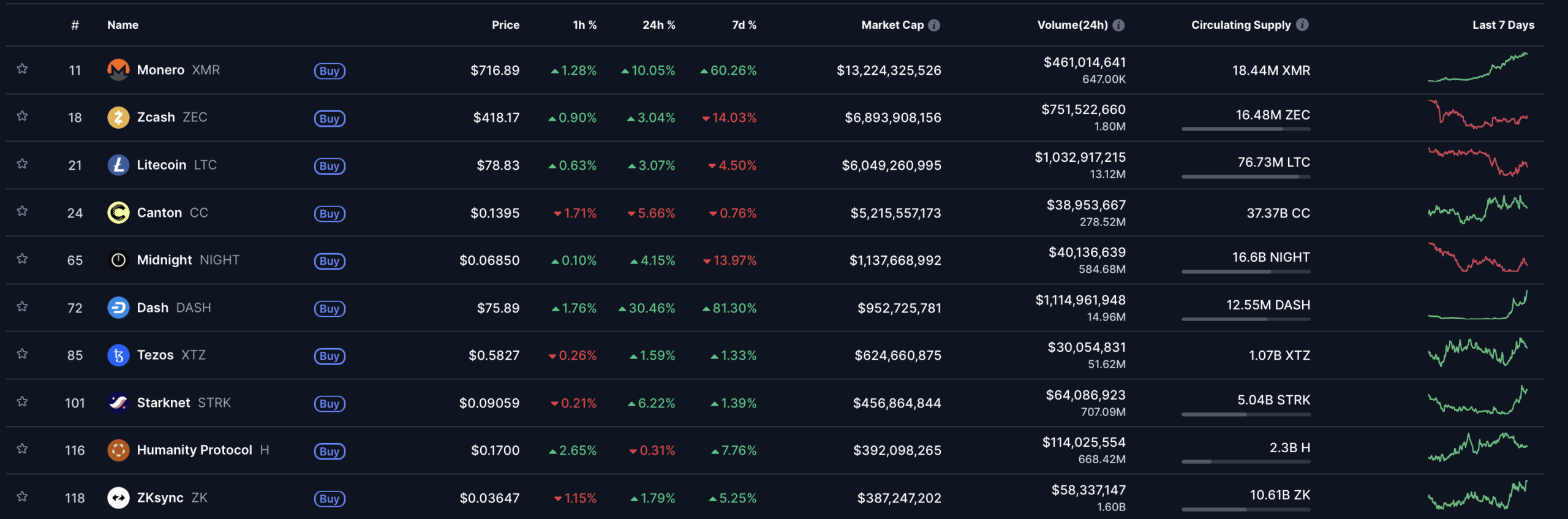
Task: Click Zcash circulating supply progress bar
Action: 1246,129
